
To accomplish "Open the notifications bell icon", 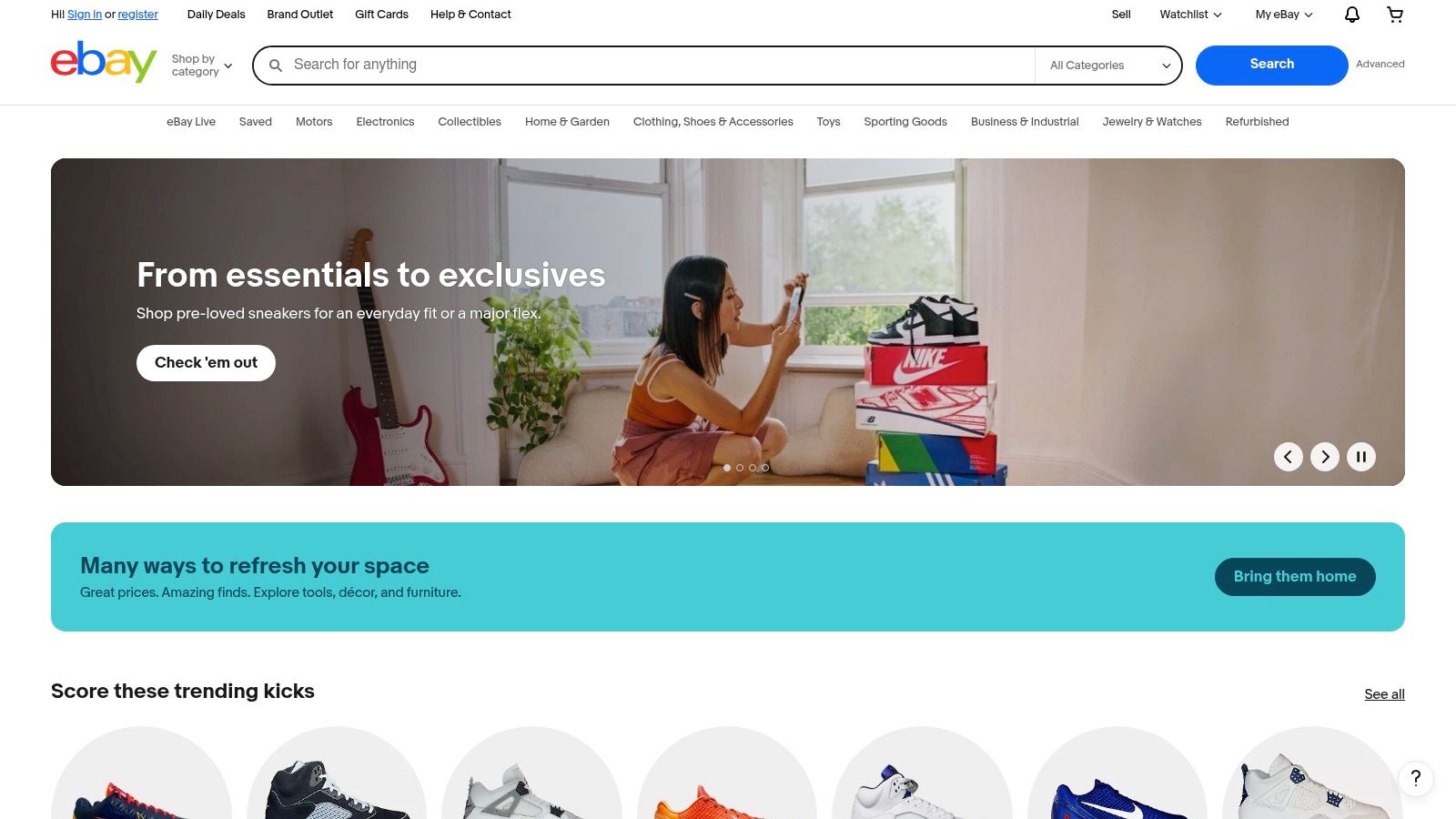I will click(x=1352, y=15).
